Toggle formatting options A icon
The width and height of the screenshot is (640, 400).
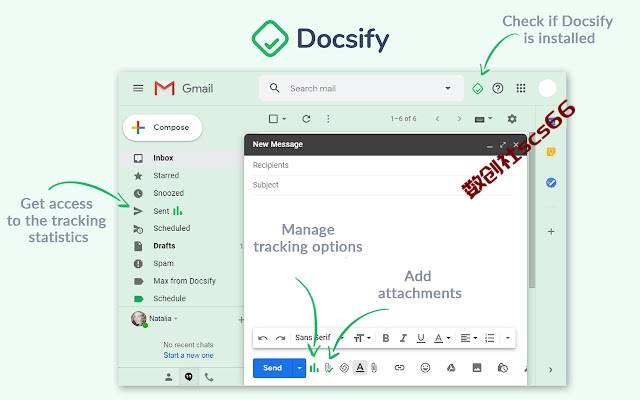point(360,368)
